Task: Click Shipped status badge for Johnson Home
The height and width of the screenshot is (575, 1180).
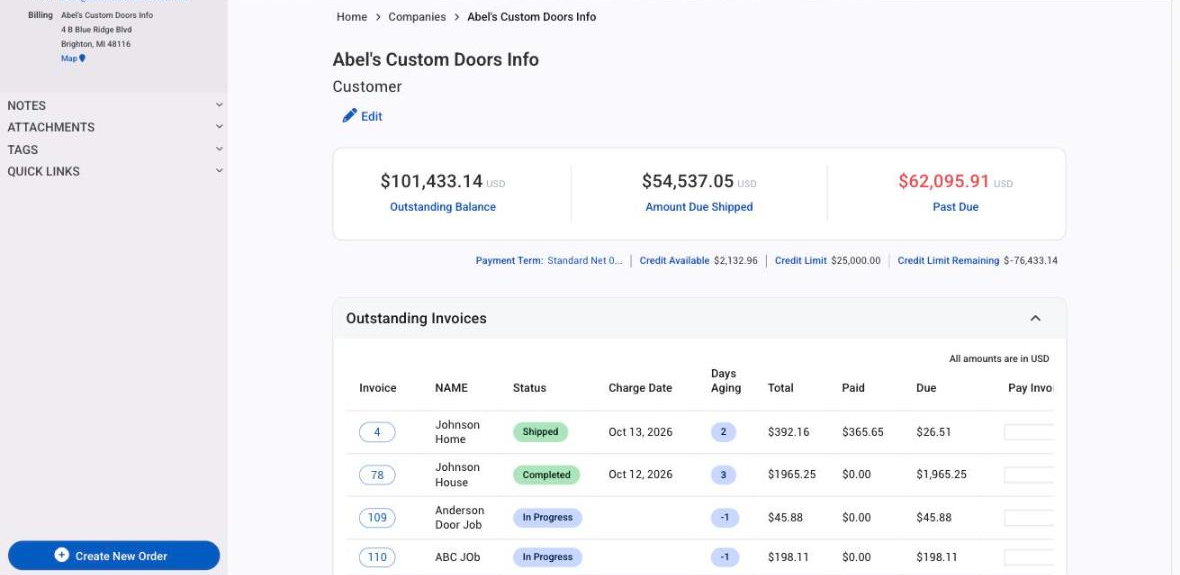Action: pos(540,432)
